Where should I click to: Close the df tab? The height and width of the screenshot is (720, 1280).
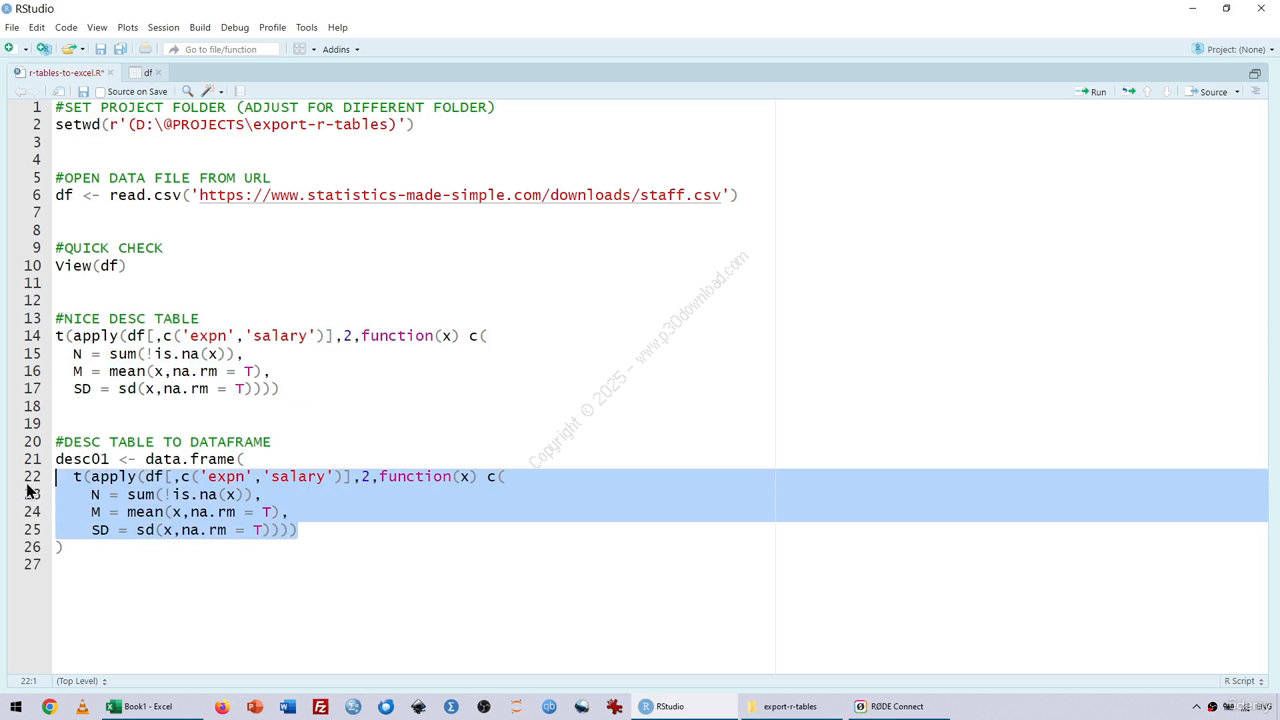coord(159,73)
